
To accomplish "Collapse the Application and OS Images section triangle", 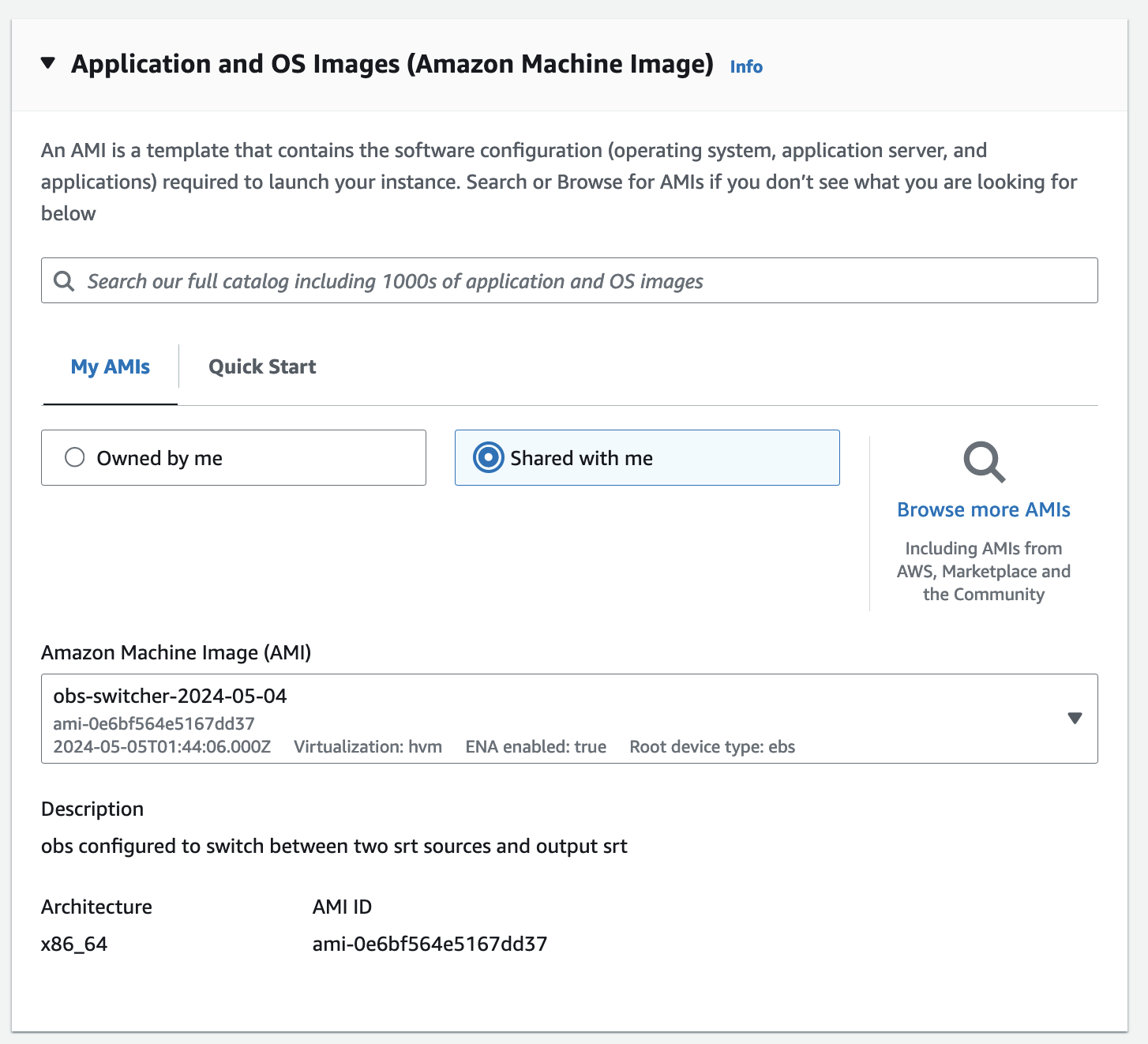I will (x=48, y=63).
